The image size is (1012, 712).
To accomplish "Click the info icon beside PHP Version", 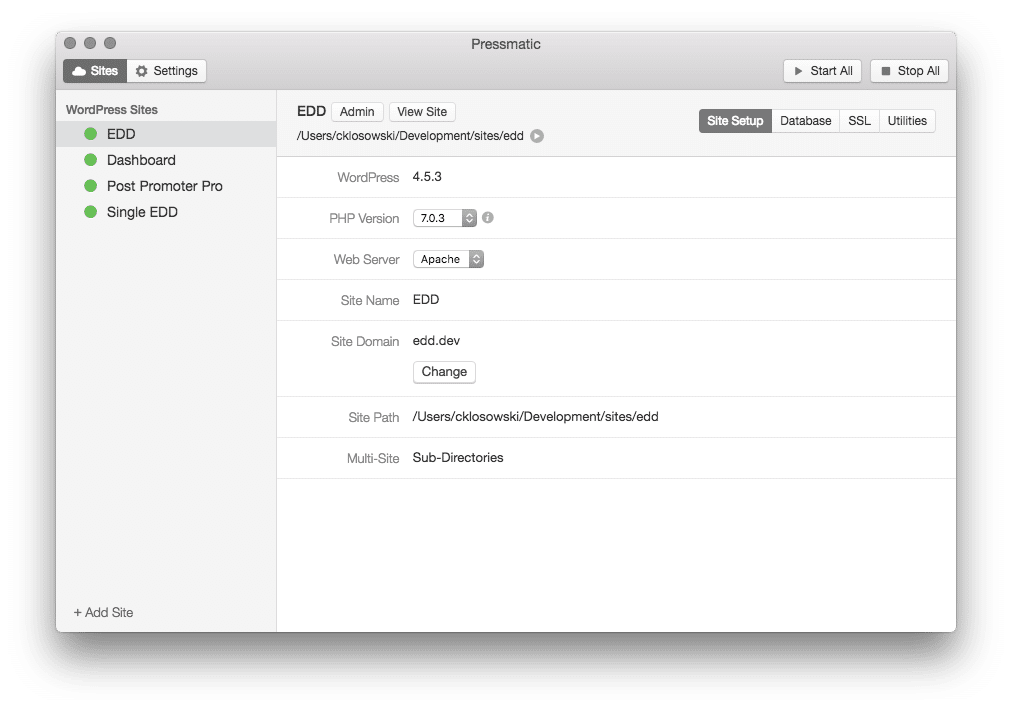I will (488, 218).
